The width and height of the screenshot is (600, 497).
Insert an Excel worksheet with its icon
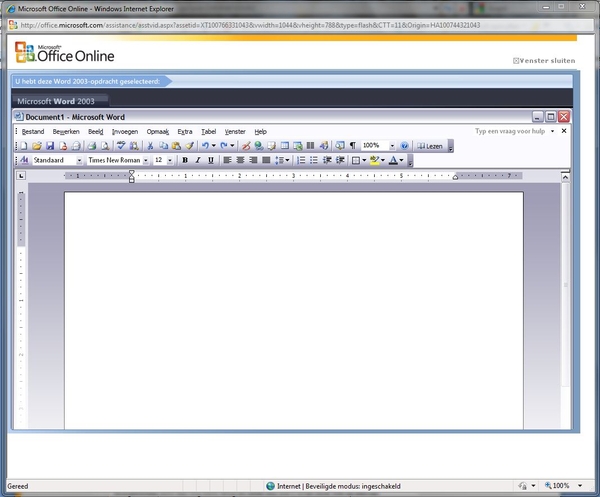pyautogui.click(x=298, y=146)
